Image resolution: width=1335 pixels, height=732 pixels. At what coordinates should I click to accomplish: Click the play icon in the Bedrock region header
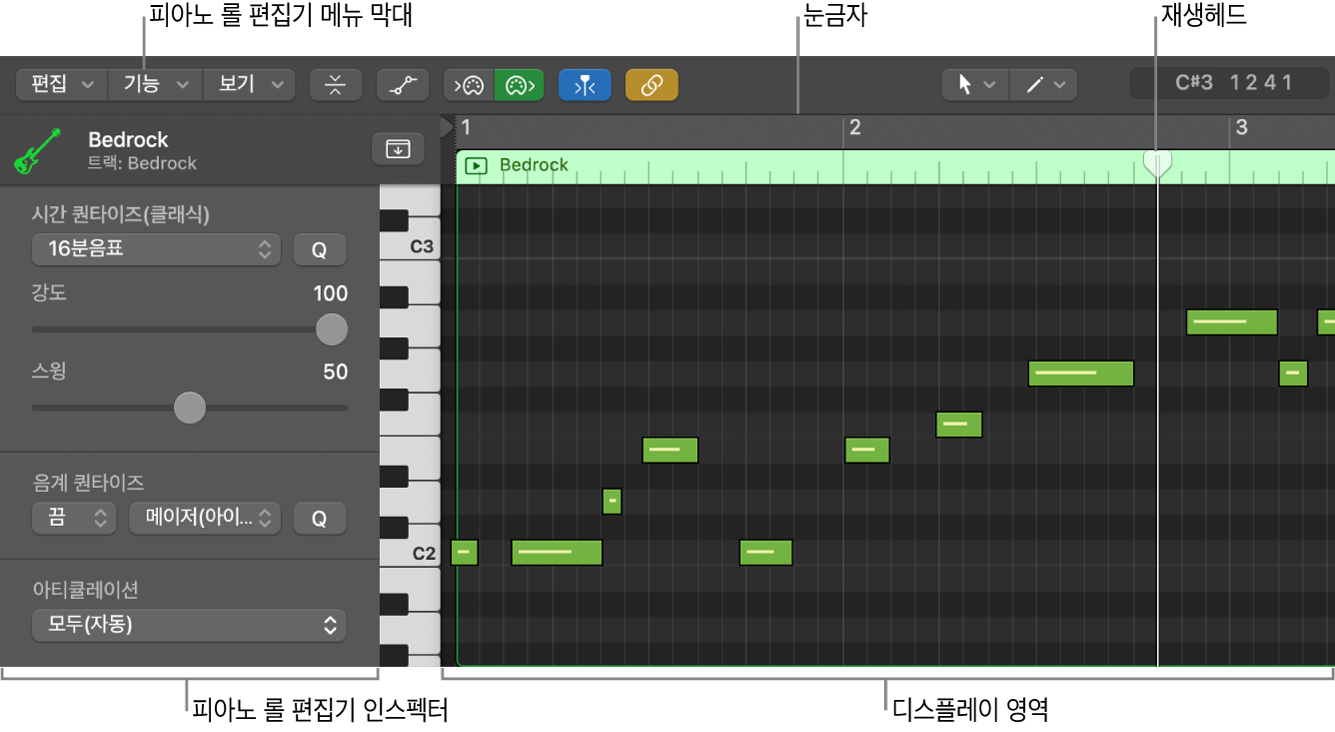pos(476,166)
